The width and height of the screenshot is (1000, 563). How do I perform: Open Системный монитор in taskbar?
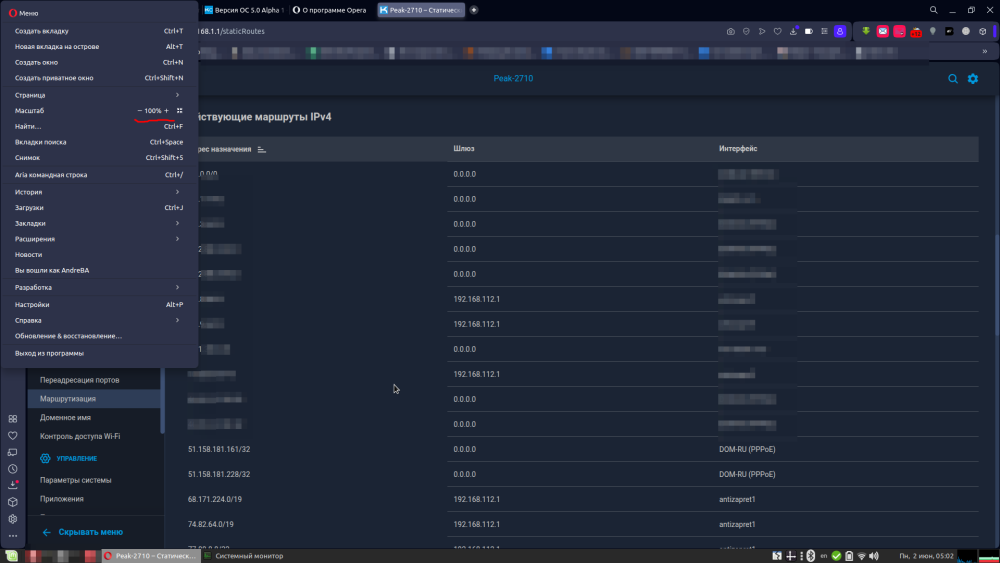(x=244, y=556)
